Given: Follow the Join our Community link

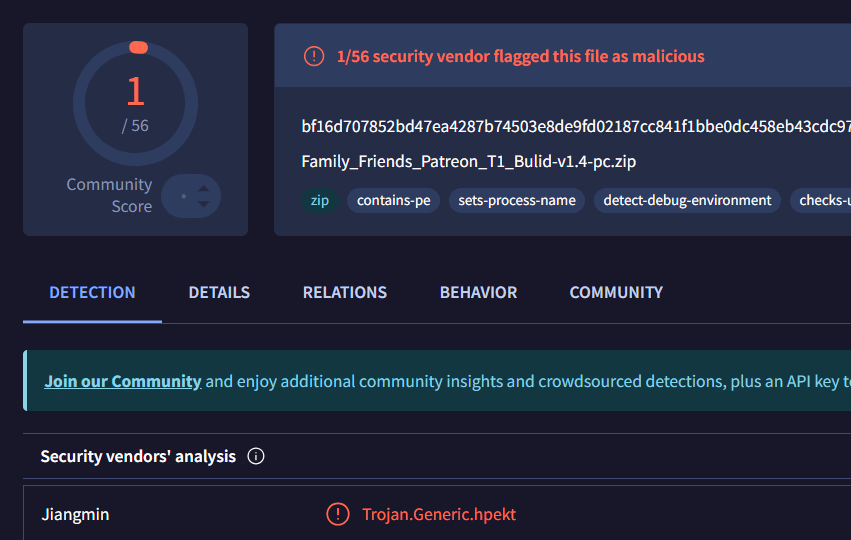Looking at the screenshot, I should click(123, 381).
